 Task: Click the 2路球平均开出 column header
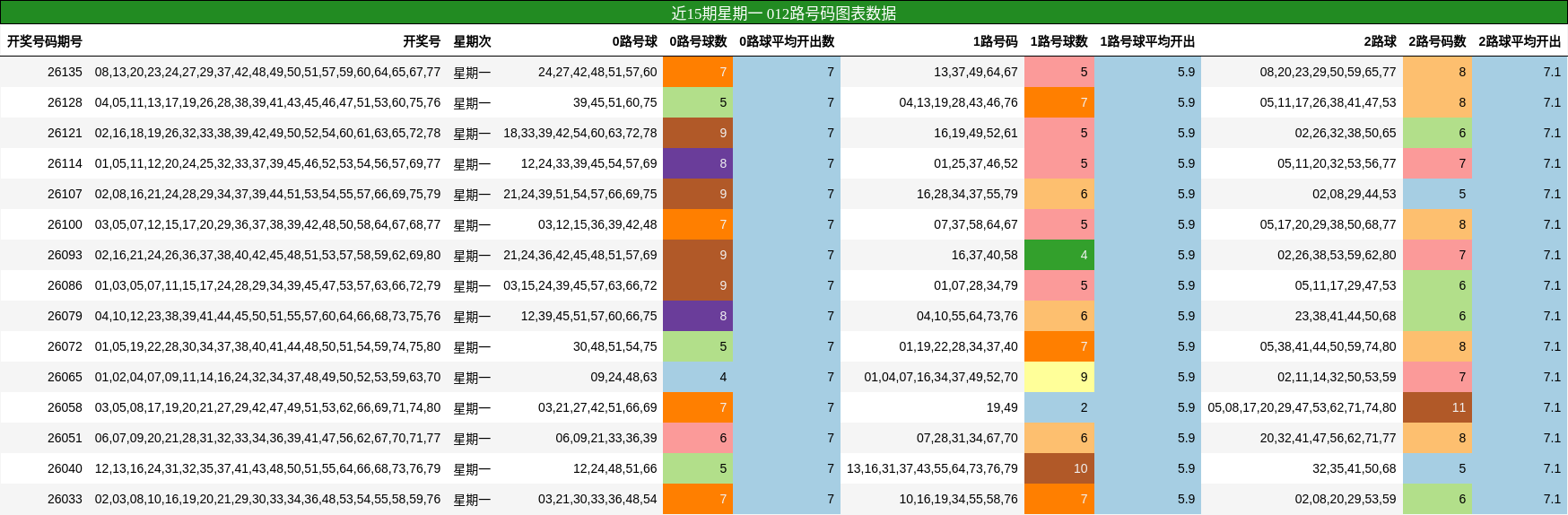coord(1520,41)
